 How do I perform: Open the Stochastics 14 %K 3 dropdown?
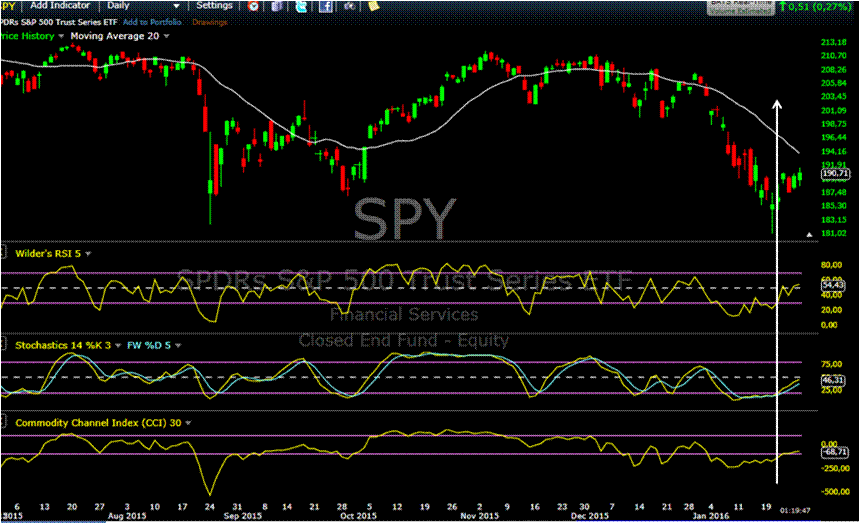coord(117,346)
